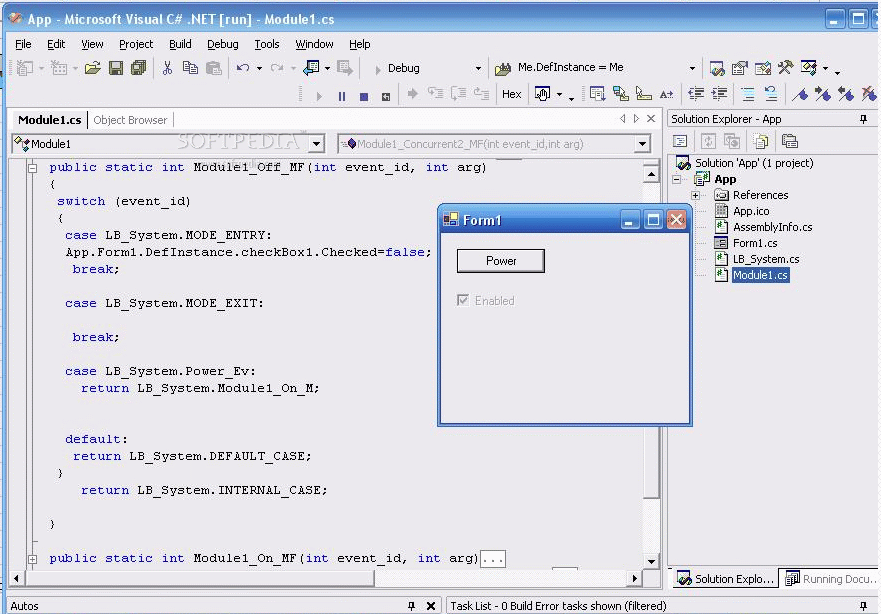Save the file with the floppy disk icon
The height and width of the screenshot is (614, 881).
(116, 68)
